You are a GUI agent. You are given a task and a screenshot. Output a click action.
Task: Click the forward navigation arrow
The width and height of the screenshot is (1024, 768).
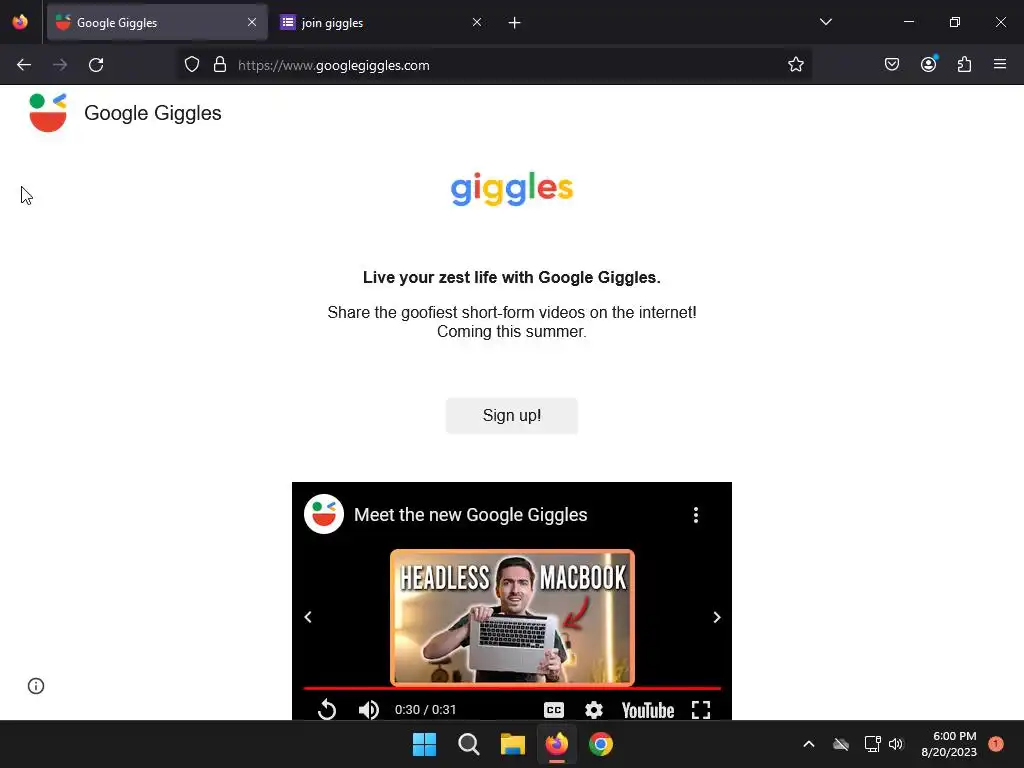point(60,65)
